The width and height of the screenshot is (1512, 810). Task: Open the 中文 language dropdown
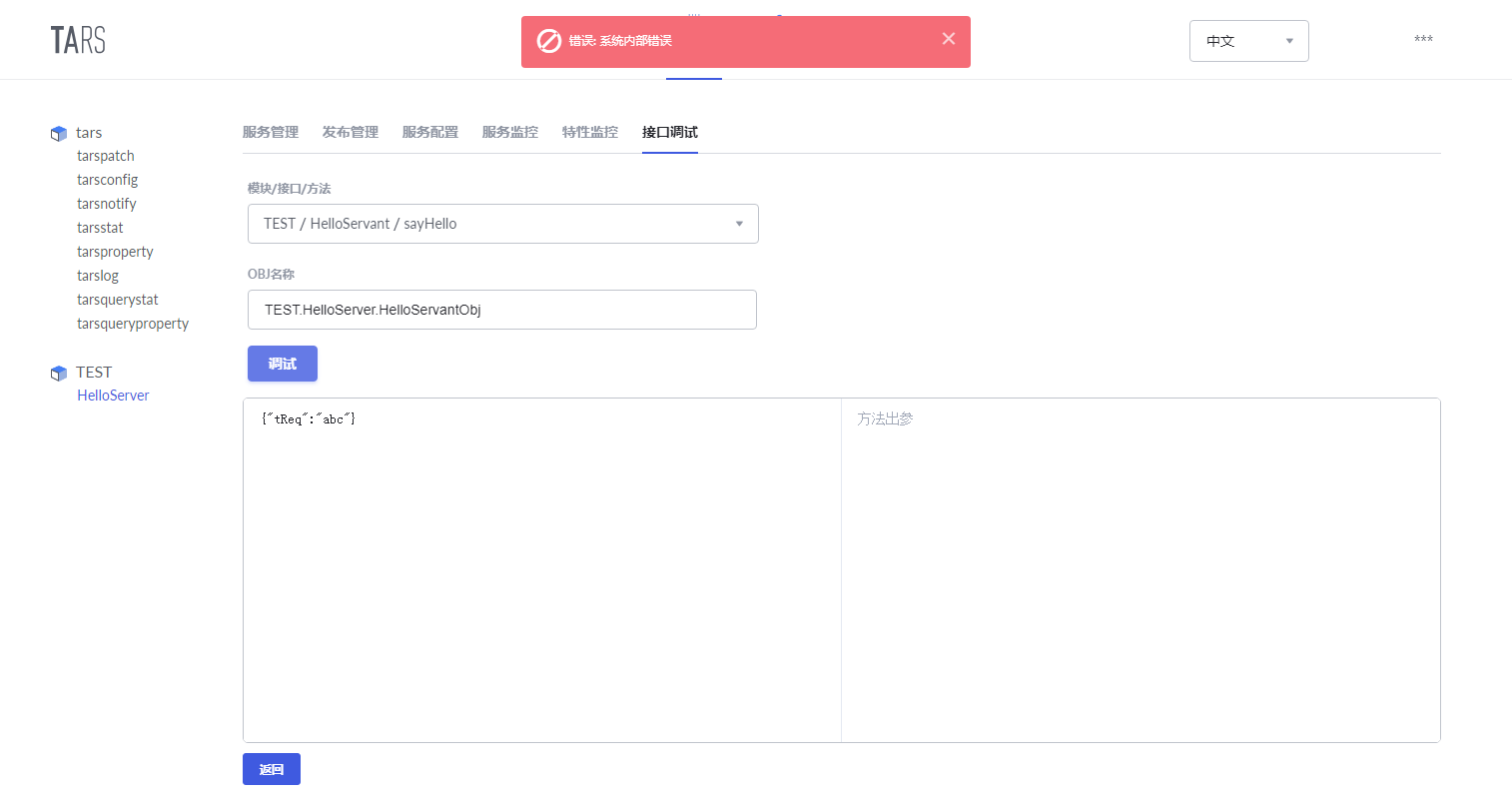pos(1248,41)
